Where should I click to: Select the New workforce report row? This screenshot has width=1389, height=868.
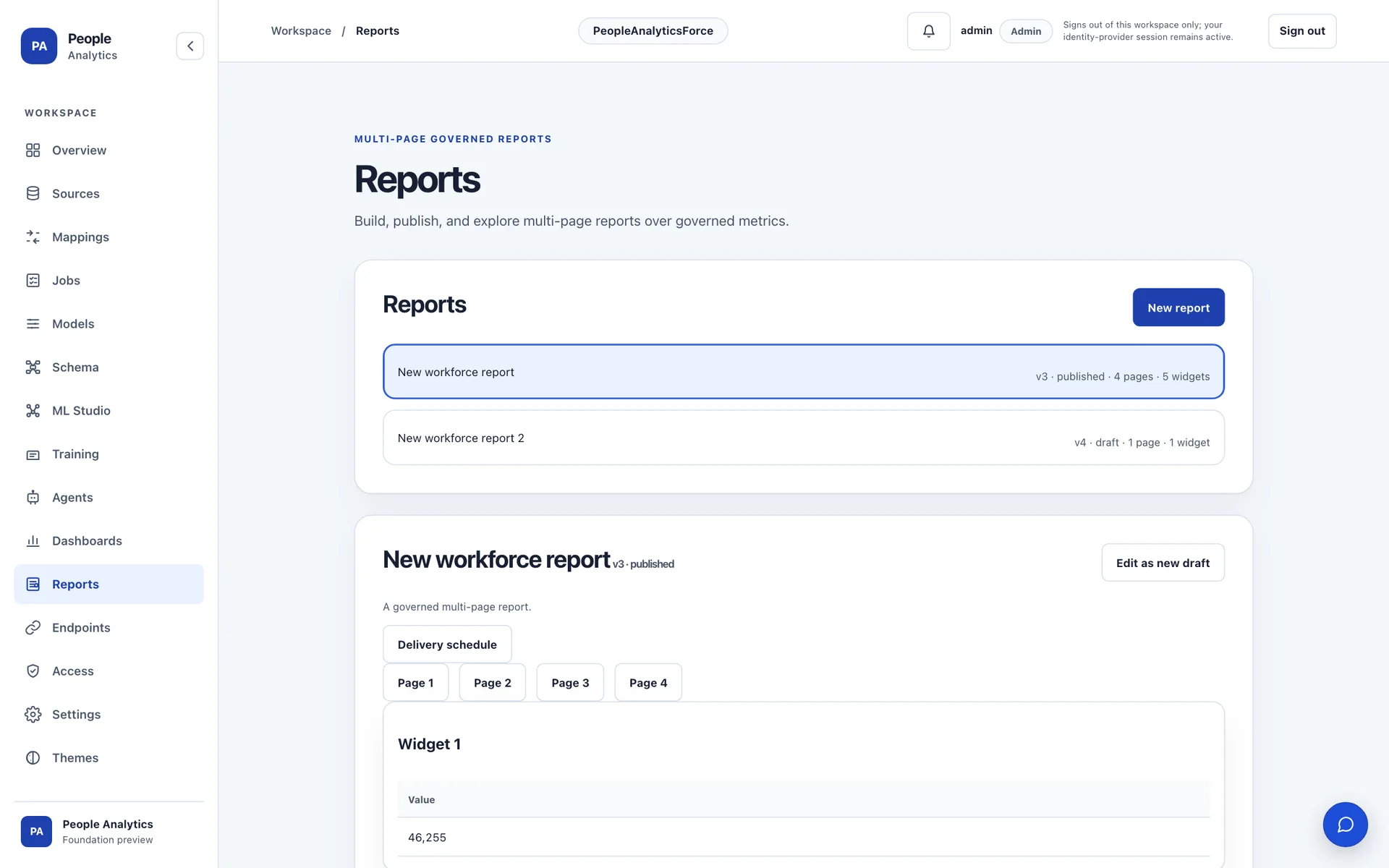(803, 372)
